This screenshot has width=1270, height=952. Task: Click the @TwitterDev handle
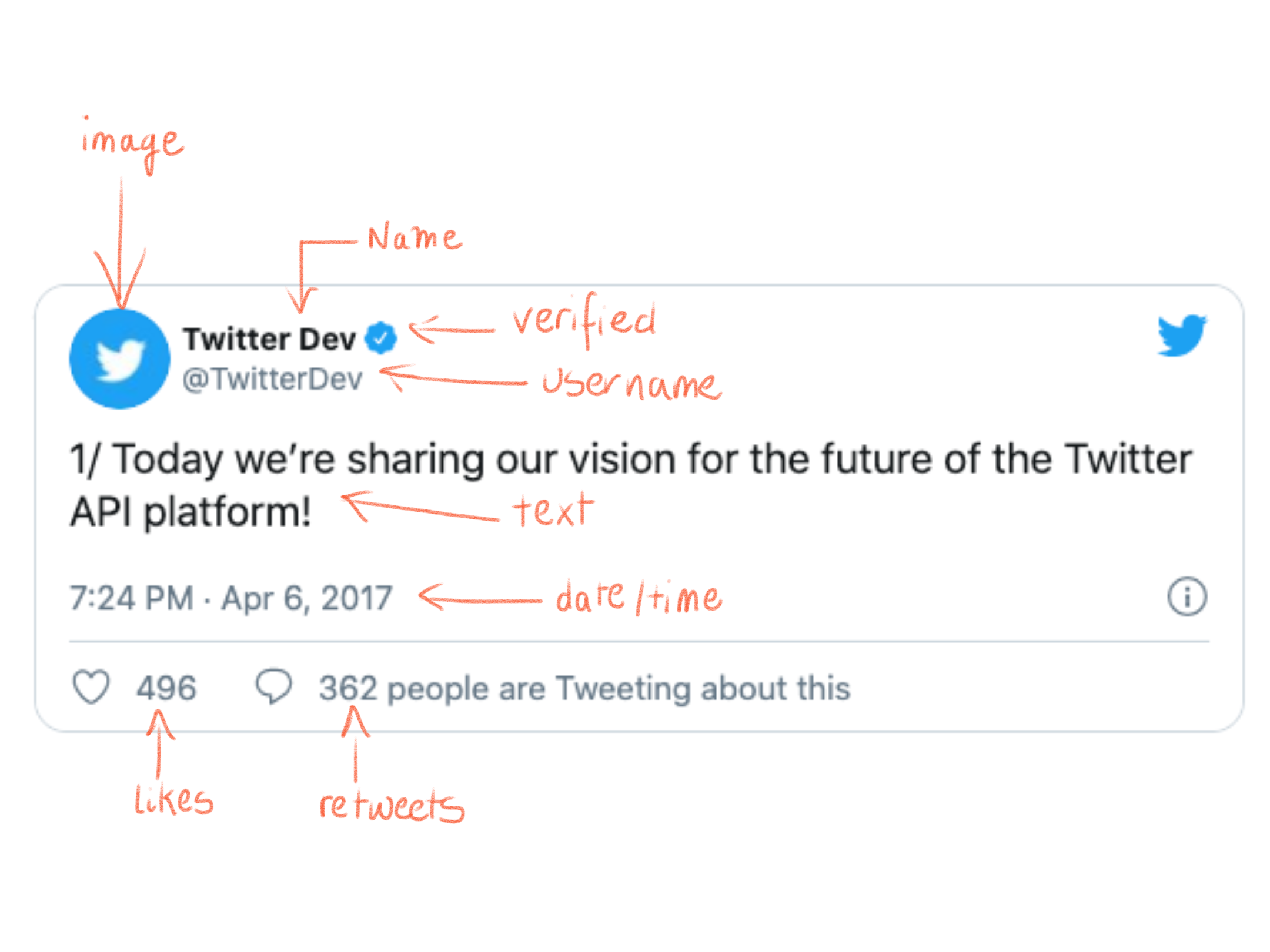(272, 379)
